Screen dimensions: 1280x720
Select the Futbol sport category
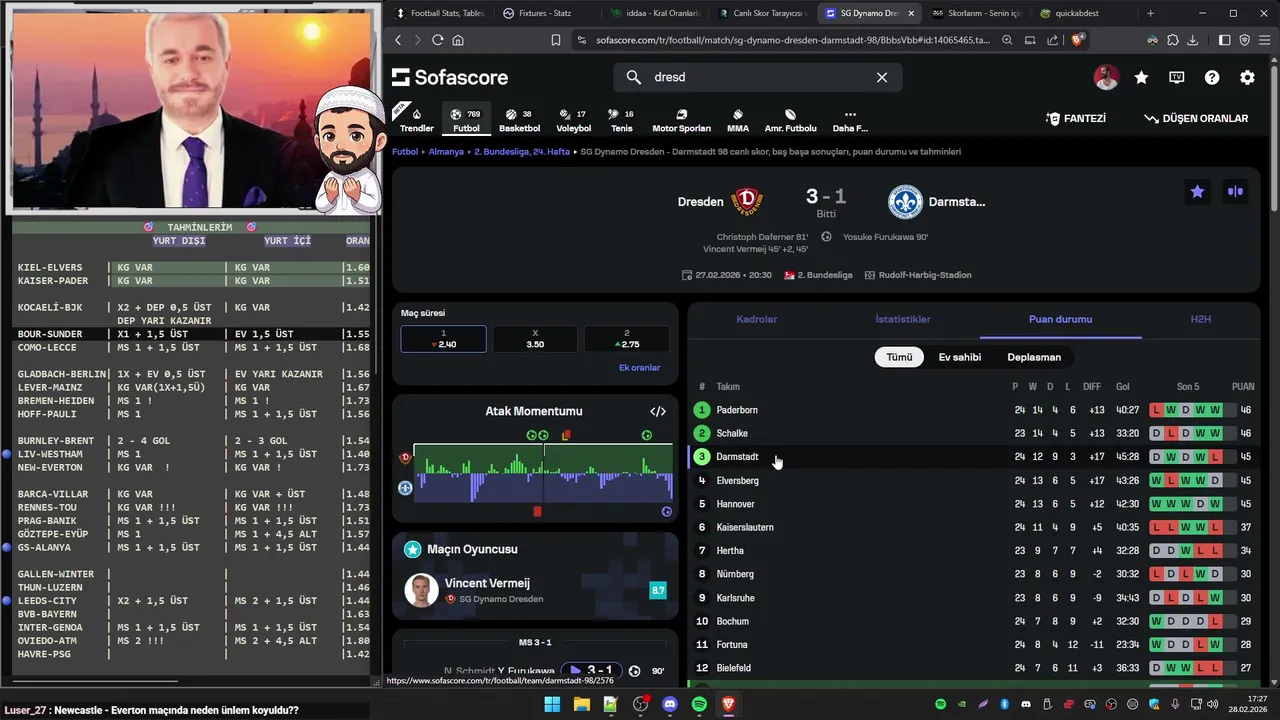466,120
